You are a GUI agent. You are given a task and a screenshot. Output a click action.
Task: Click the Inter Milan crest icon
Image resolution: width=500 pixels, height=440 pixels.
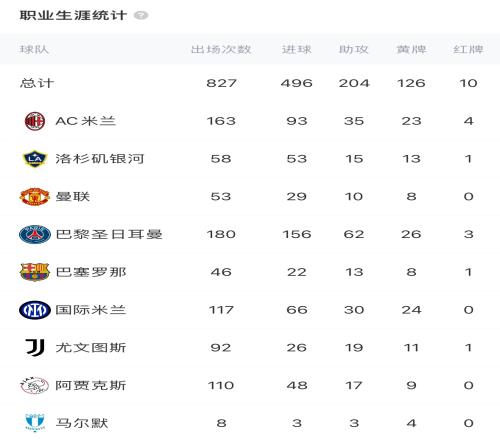(35, 310)
